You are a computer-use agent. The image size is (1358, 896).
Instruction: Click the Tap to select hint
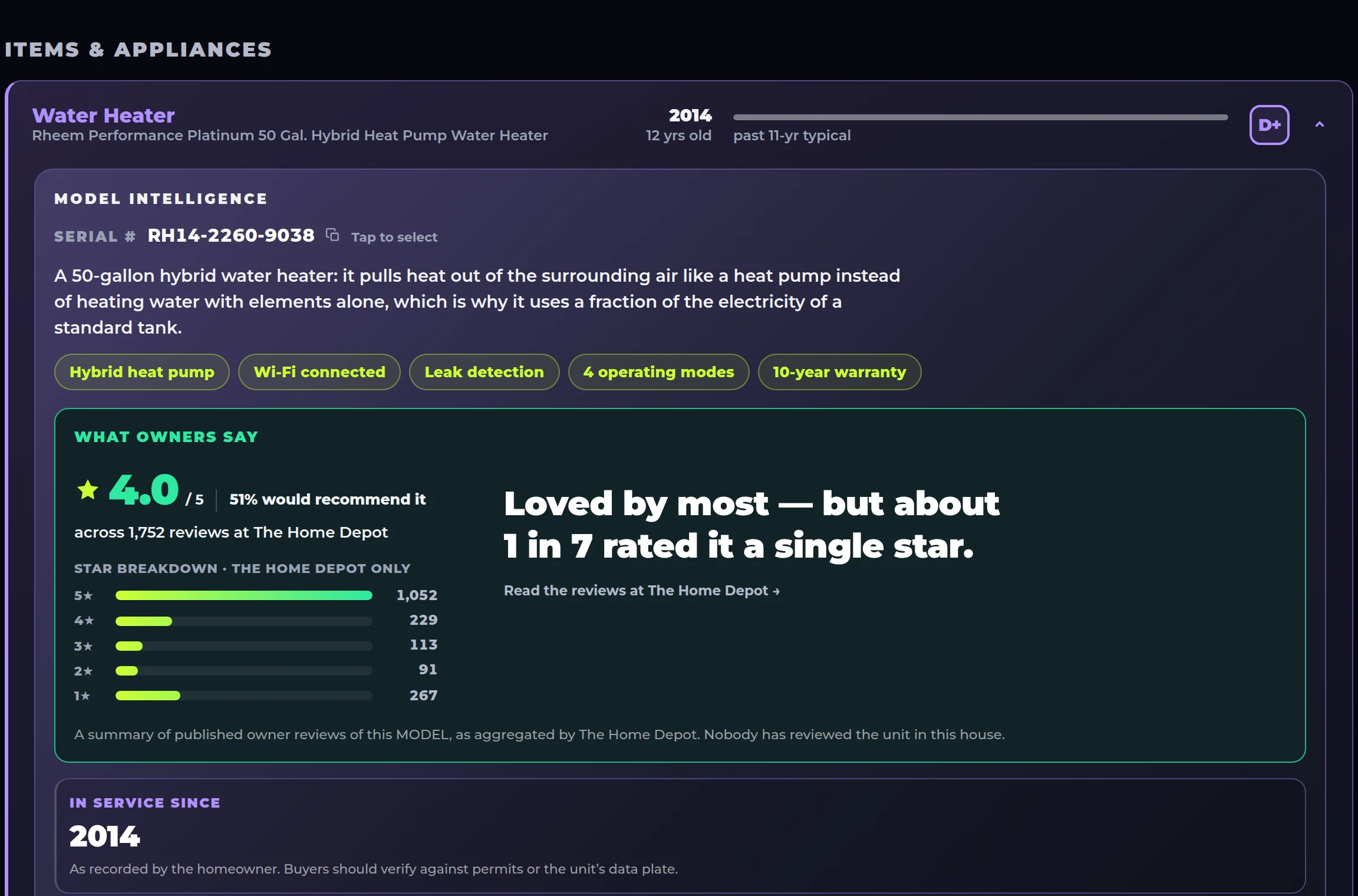point(394,237)
